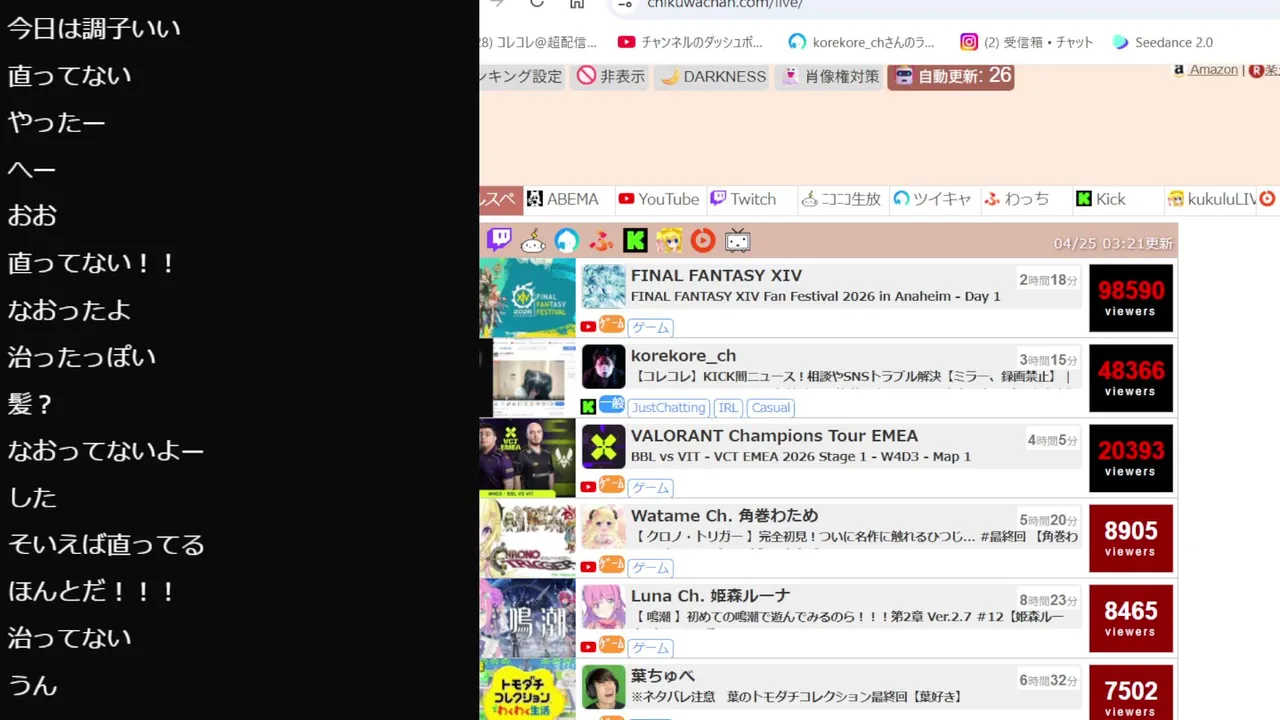Open Watame Ch. channel avatar
The width and height of the screenshot is (1280, 720).
point(604,527)
